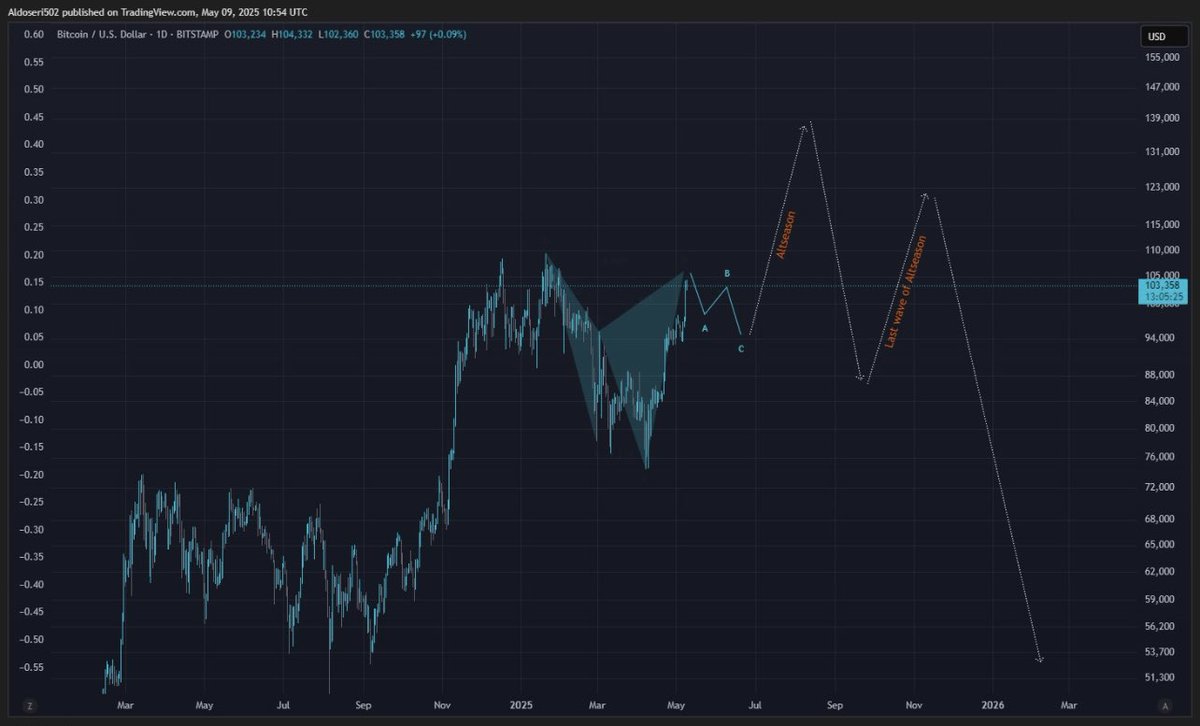
Task: Click the wave label A on chart
Action: 705,328
